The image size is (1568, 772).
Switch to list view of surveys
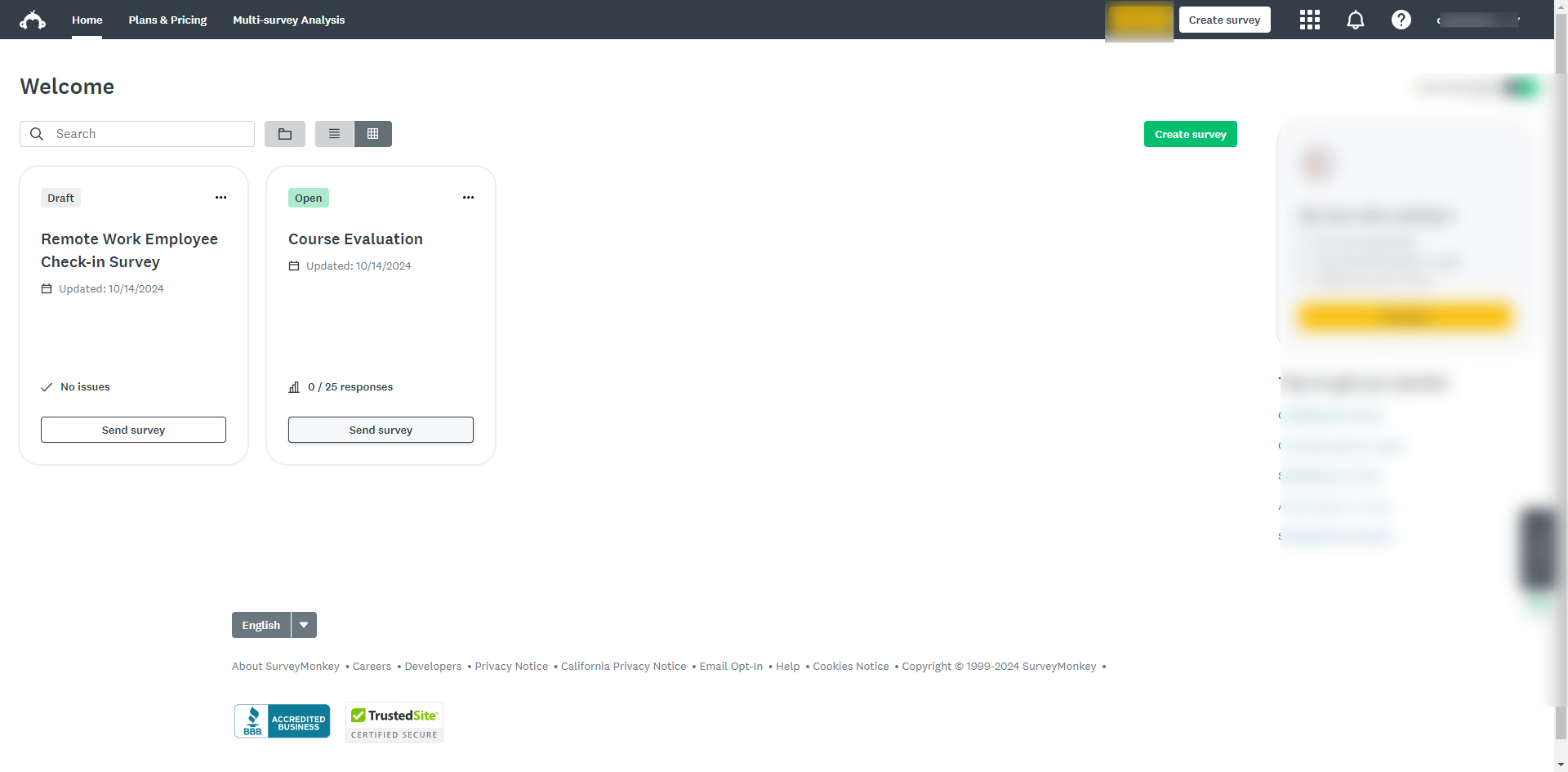click(334, 133)
